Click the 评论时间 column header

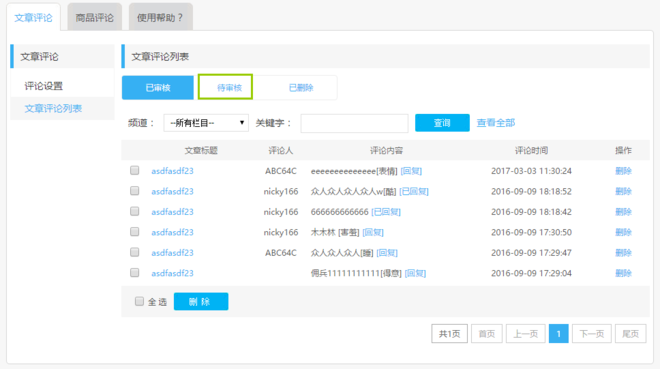point(531,150)
